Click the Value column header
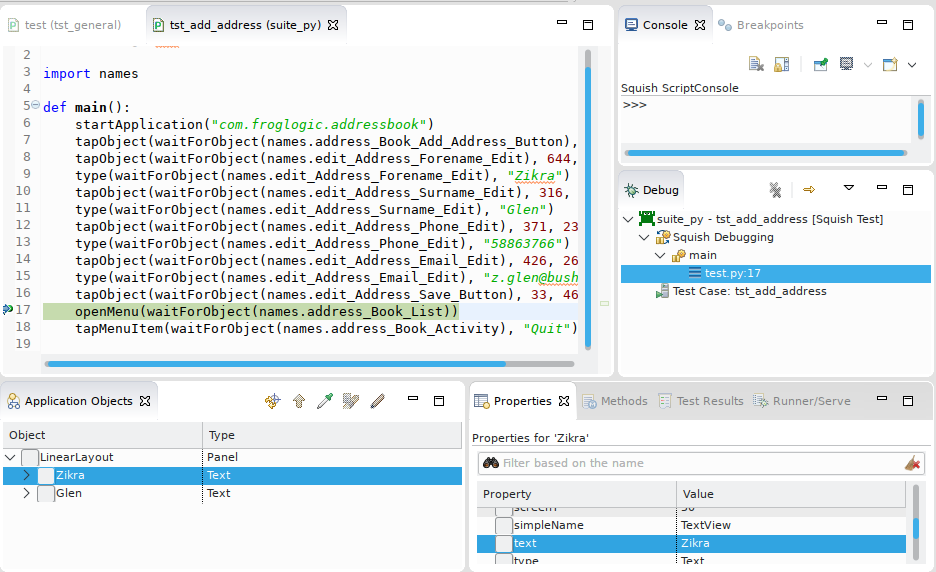The width and height of the screenshot is (936, 572). pyautogui.click(x=791, y=494)
